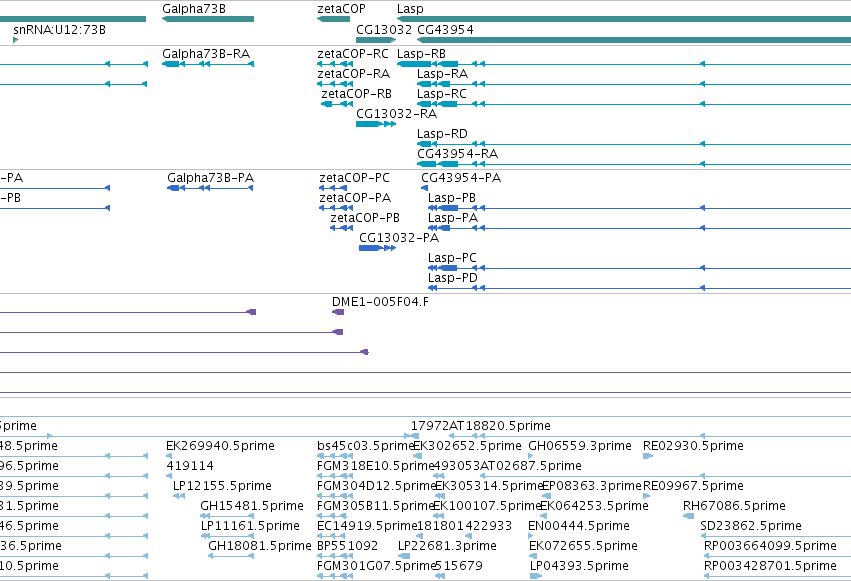The height and width of the screenshot is (581, 851).
Task: Open the LP12155.5prime EST
Action: coord(179,496)
